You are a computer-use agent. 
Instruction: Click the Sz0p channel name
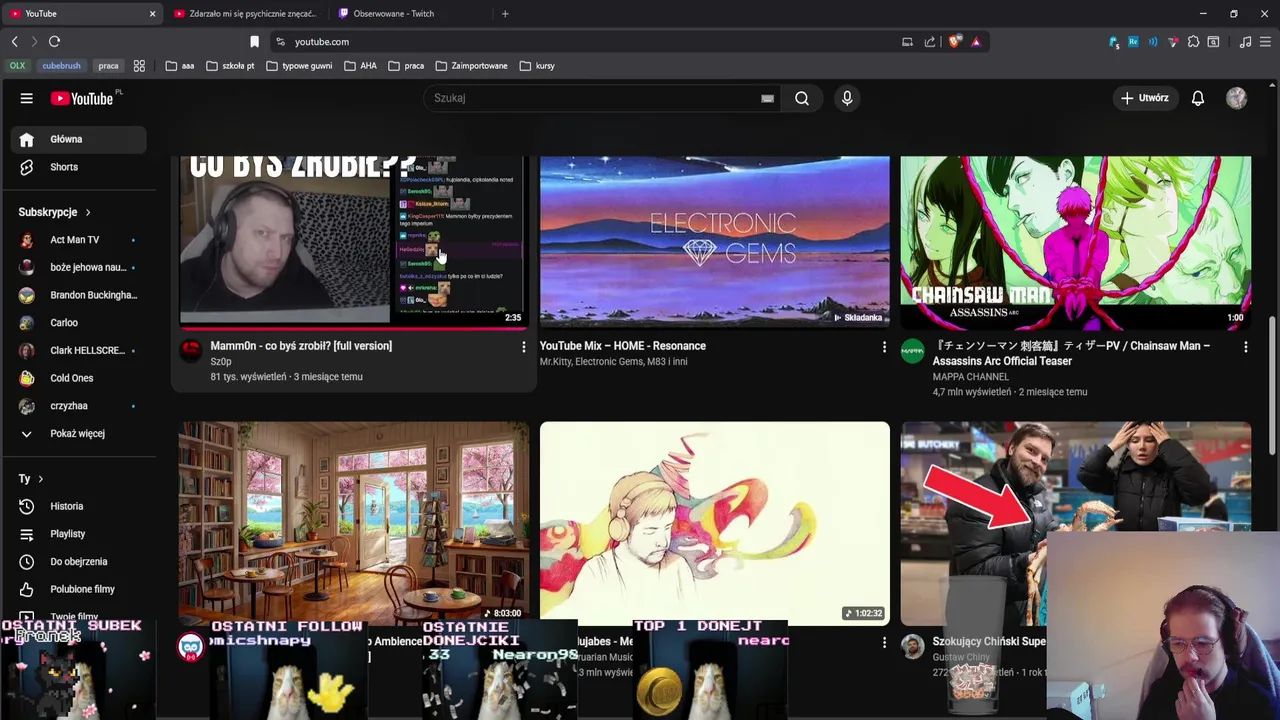tap(221, 361)
